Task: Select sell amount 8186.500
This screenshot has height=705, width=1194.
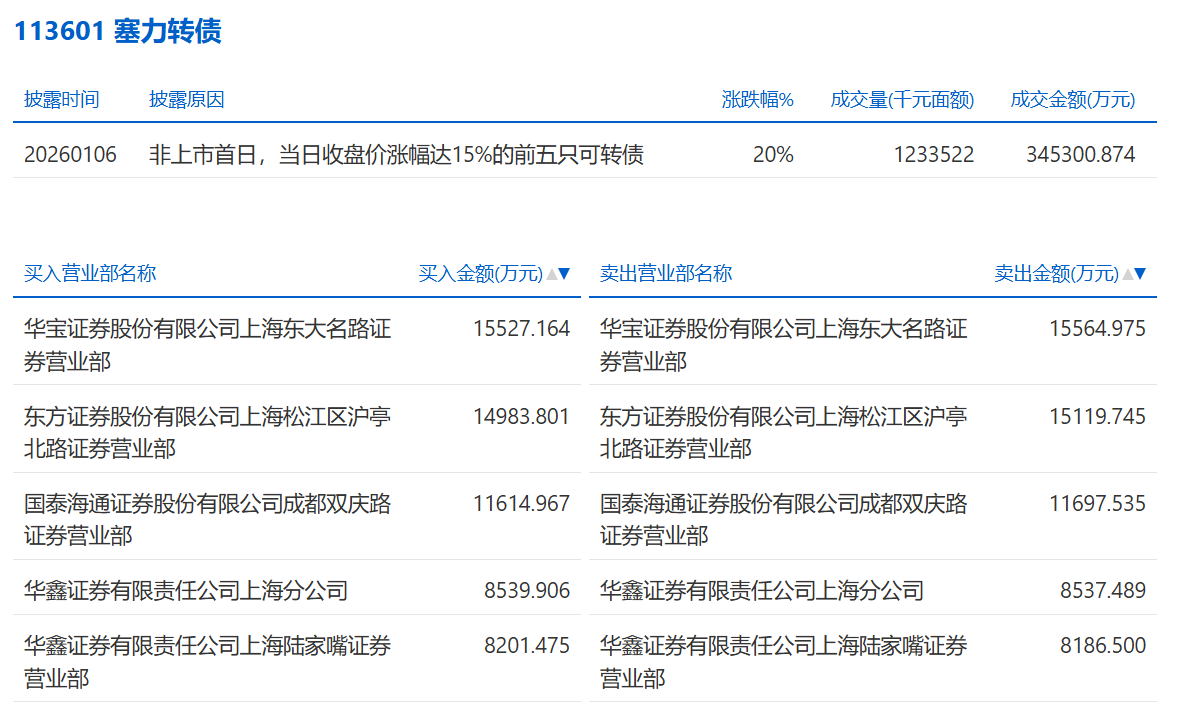Action: [1103, 646]
